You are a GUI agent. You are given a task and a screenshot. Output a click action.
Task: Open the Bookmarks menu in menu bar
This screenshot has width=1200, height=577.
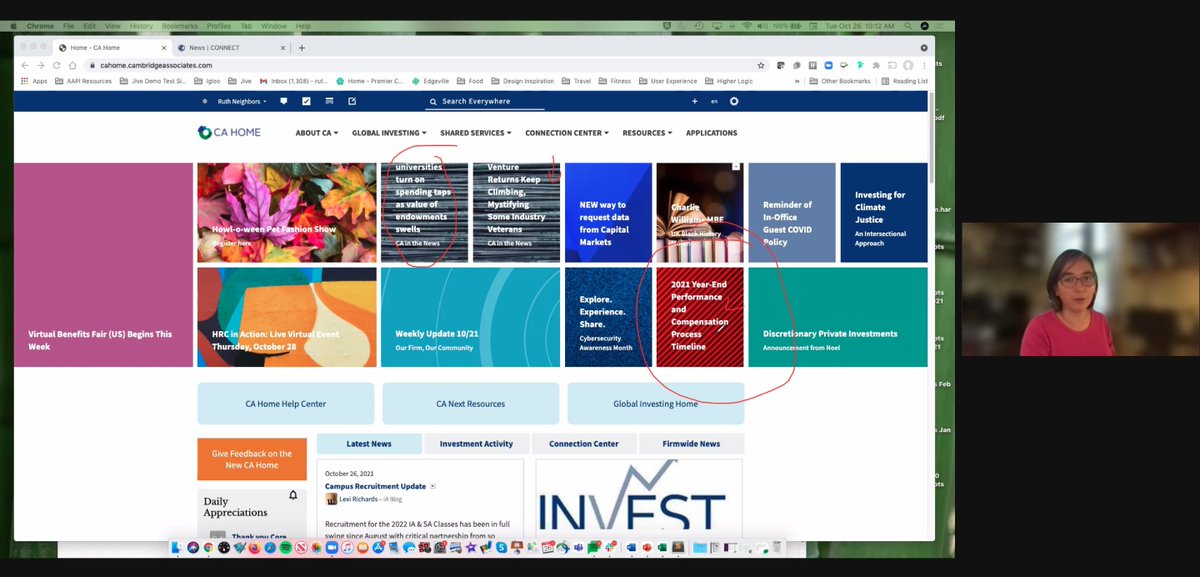coord(181,25)
